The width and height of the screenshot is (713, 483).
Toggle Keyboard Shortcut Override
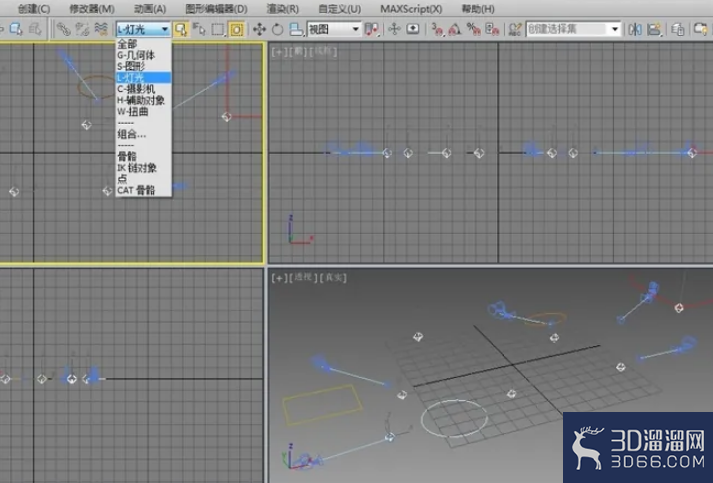point(412,30)
